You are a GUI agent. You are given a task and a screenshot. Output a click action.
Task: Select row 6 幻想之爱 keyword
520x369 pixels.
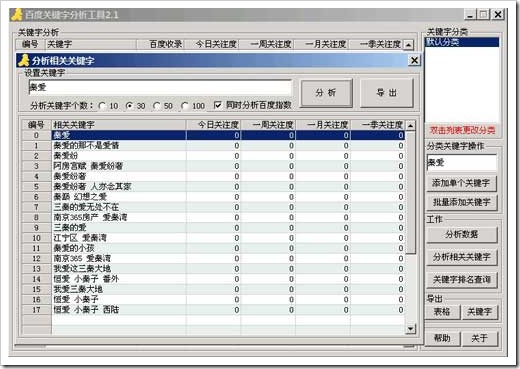[x=213, y=197]
